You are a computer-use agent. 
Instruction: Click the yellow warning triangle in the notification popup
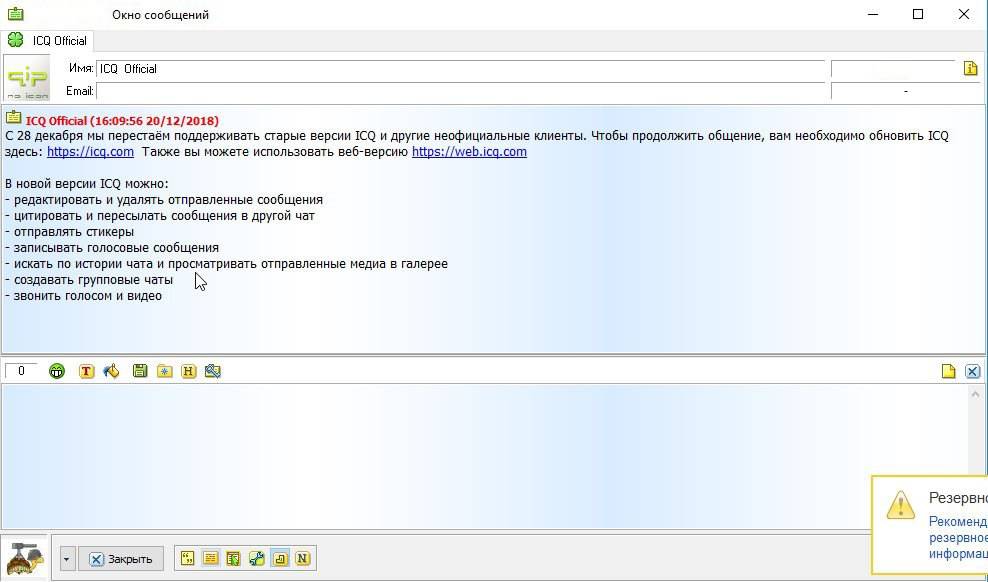click(x=900, y=505)
